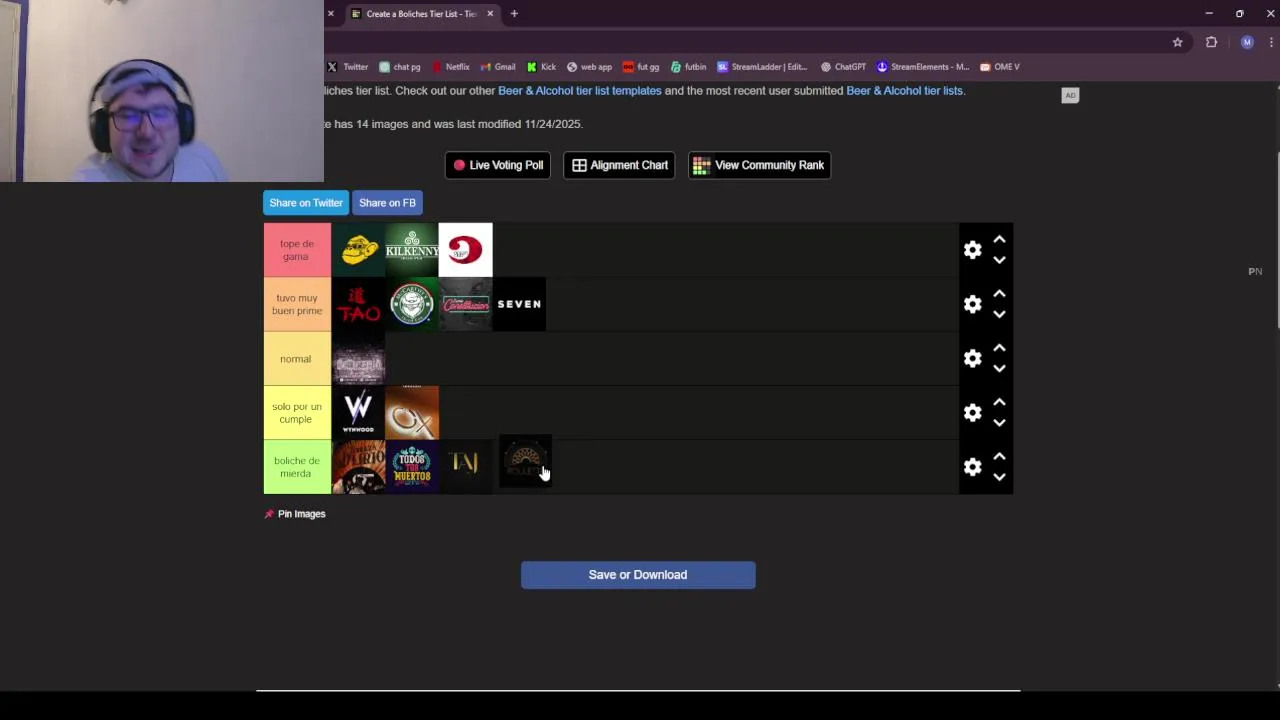Screen dimensions: 1280x720
Task: Select the SEVEN logo image
Action: pos(519,304)
